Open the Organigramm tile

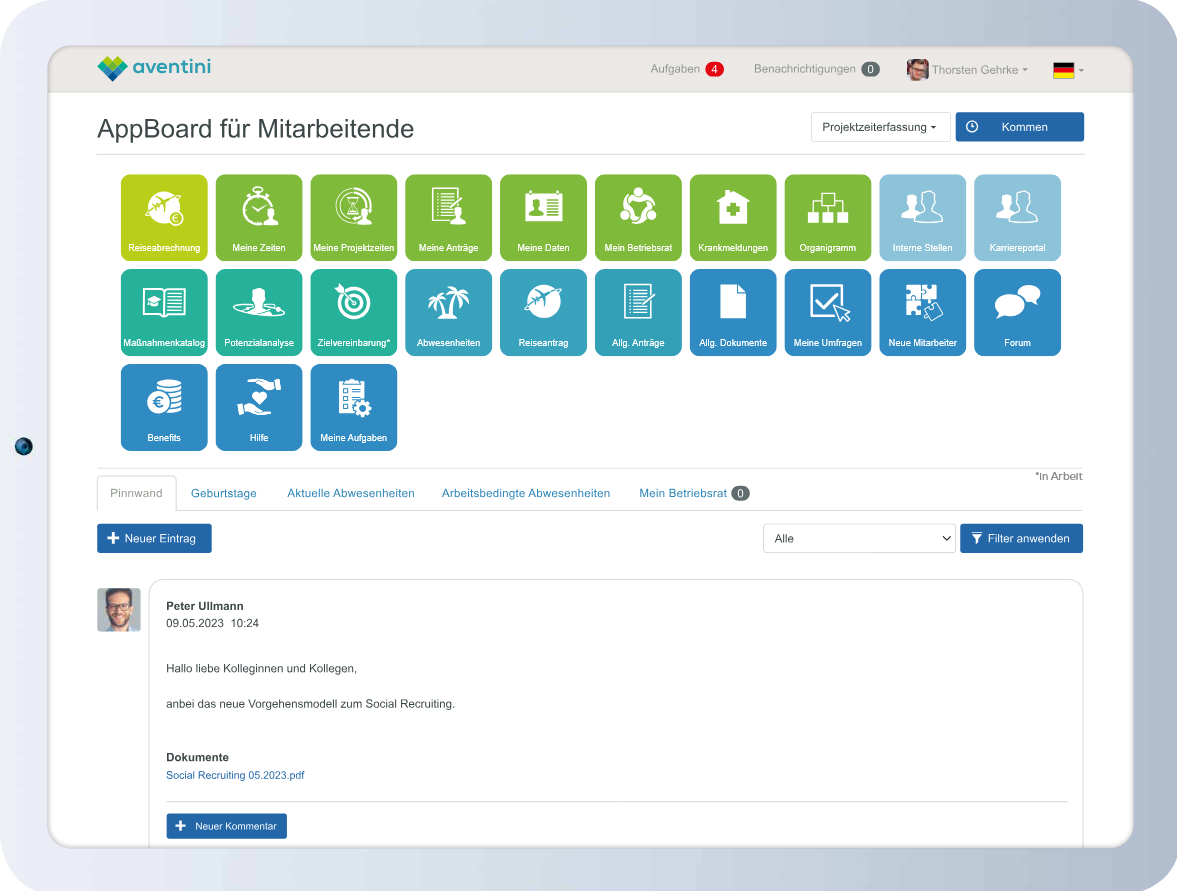(x=827, y=217)
